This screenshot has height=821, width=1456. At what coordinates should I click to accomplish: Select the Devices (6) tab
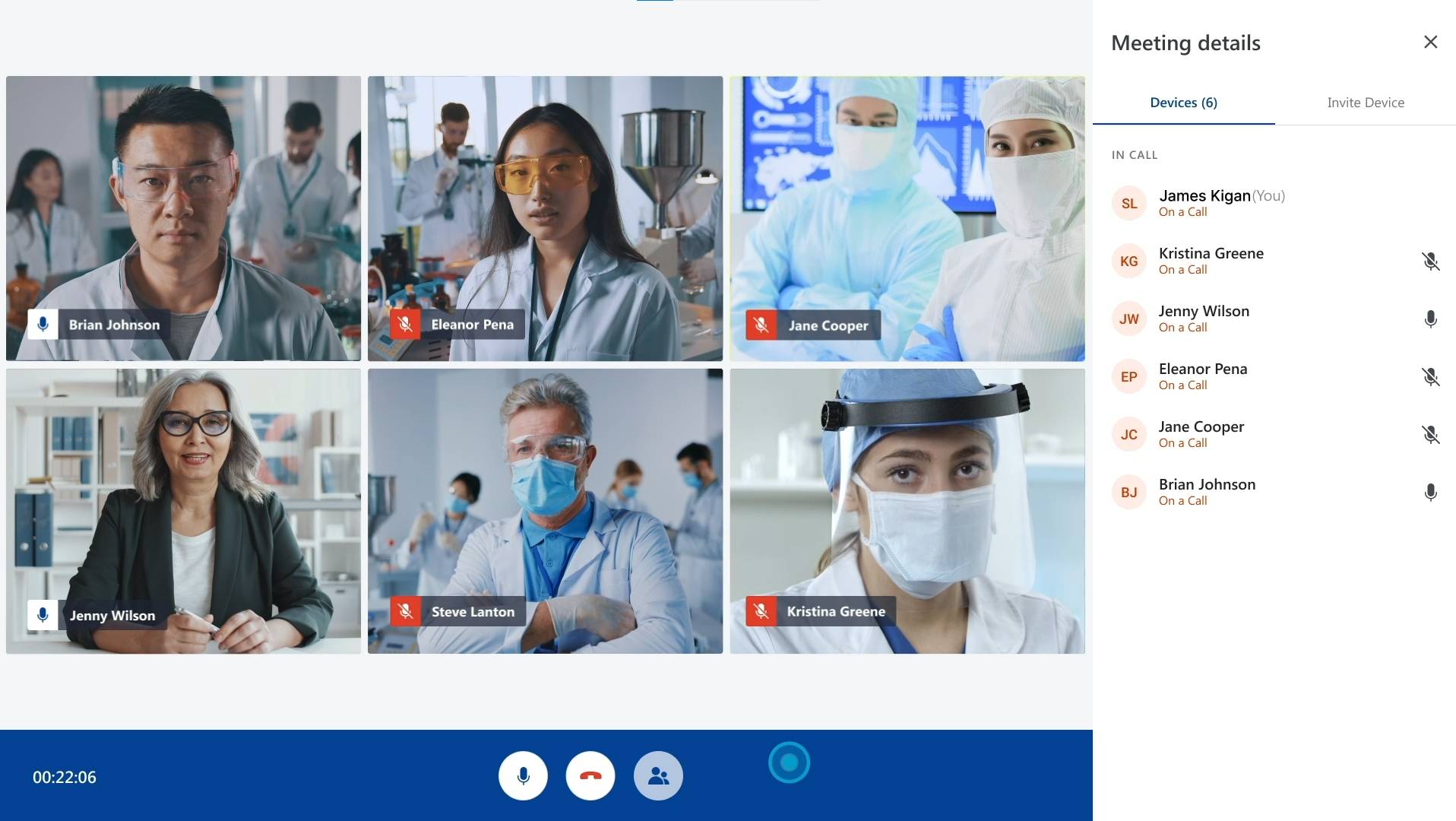coord(1182,103)
